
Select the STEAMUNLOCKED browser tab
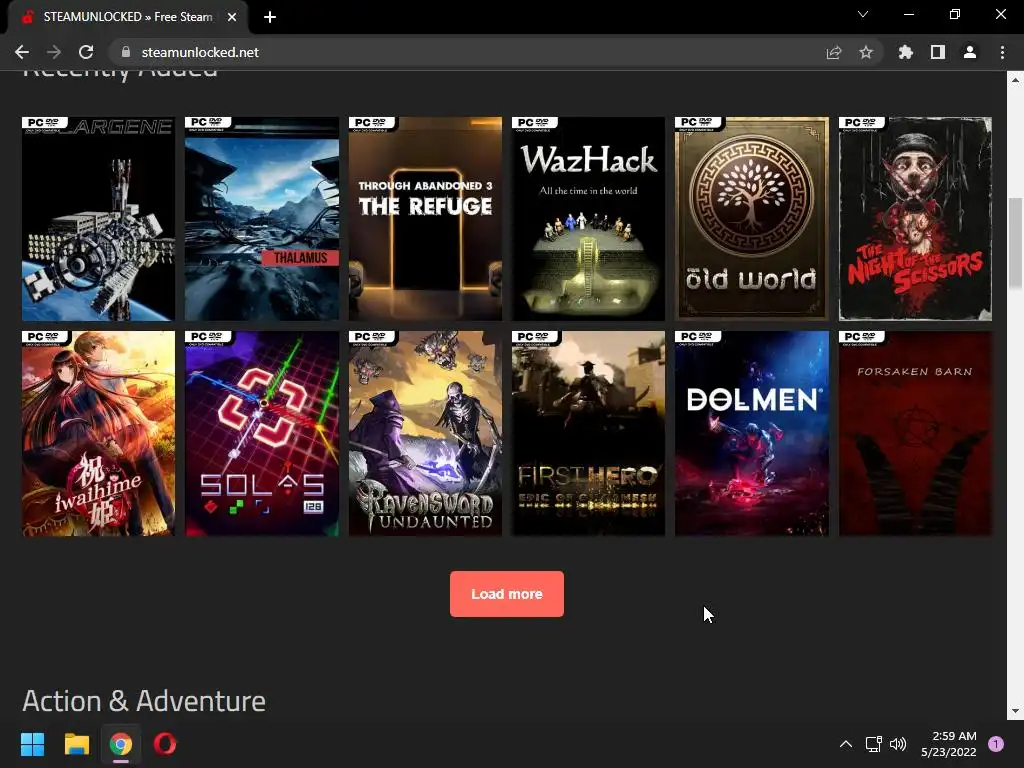point(127,17)
